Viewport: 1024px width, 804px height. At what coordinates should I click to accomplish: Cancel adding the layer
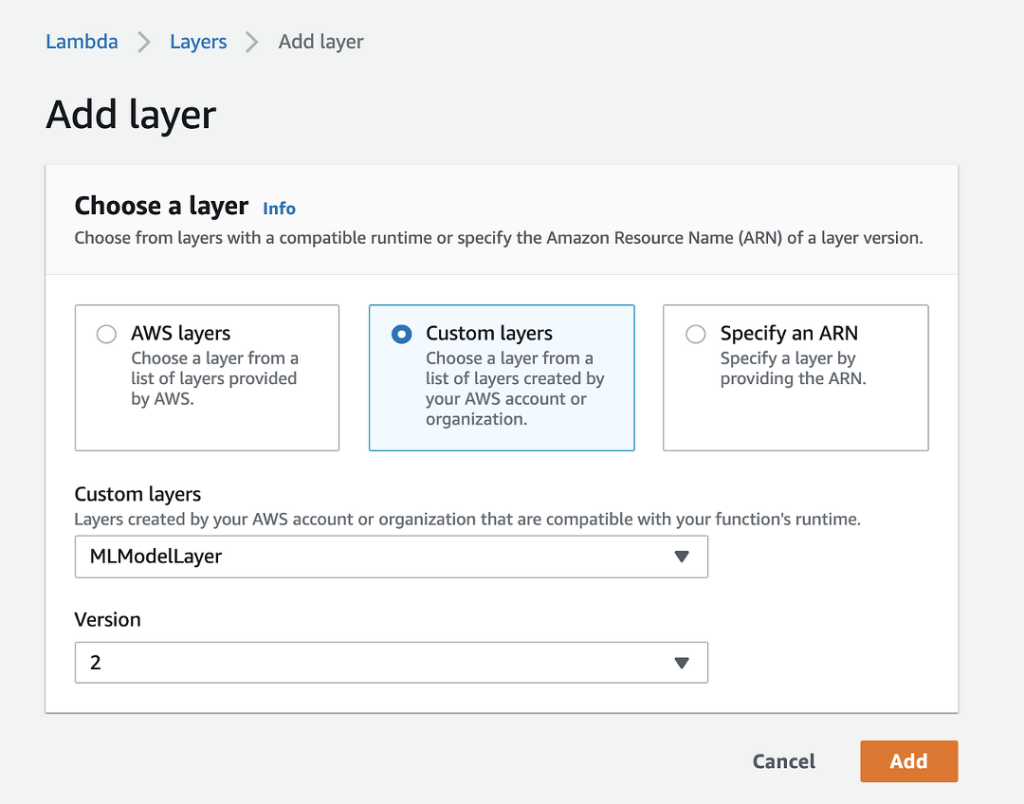coord(783,761)
